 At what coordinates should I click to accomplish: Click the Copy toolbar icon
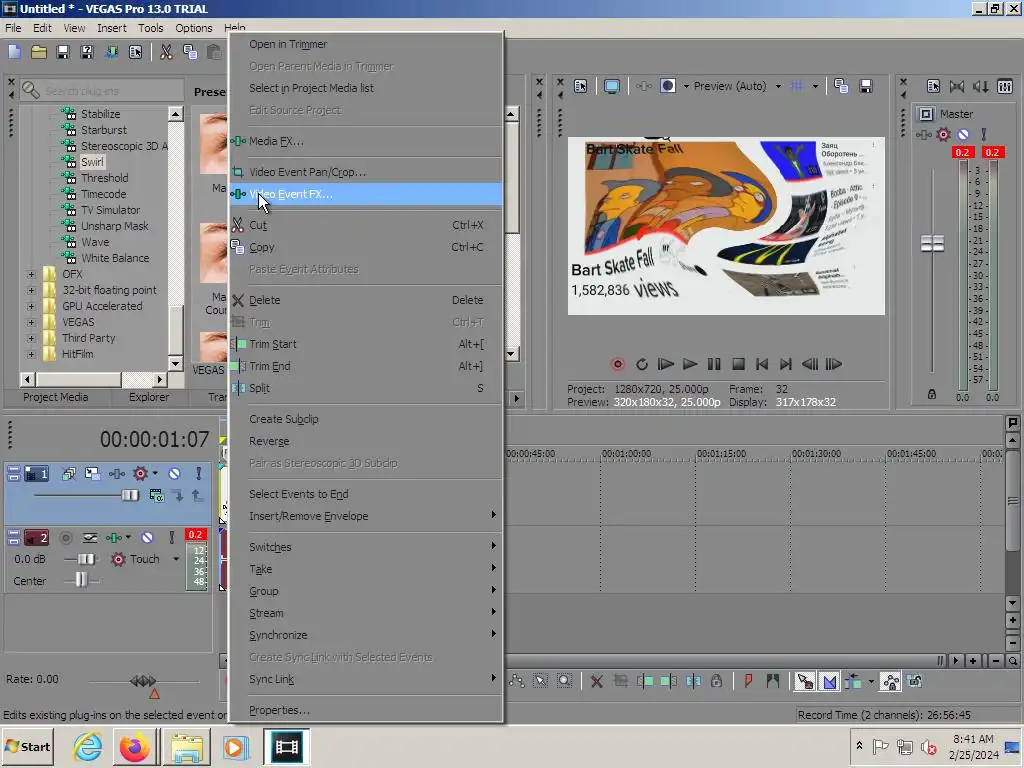click(190, 52)
